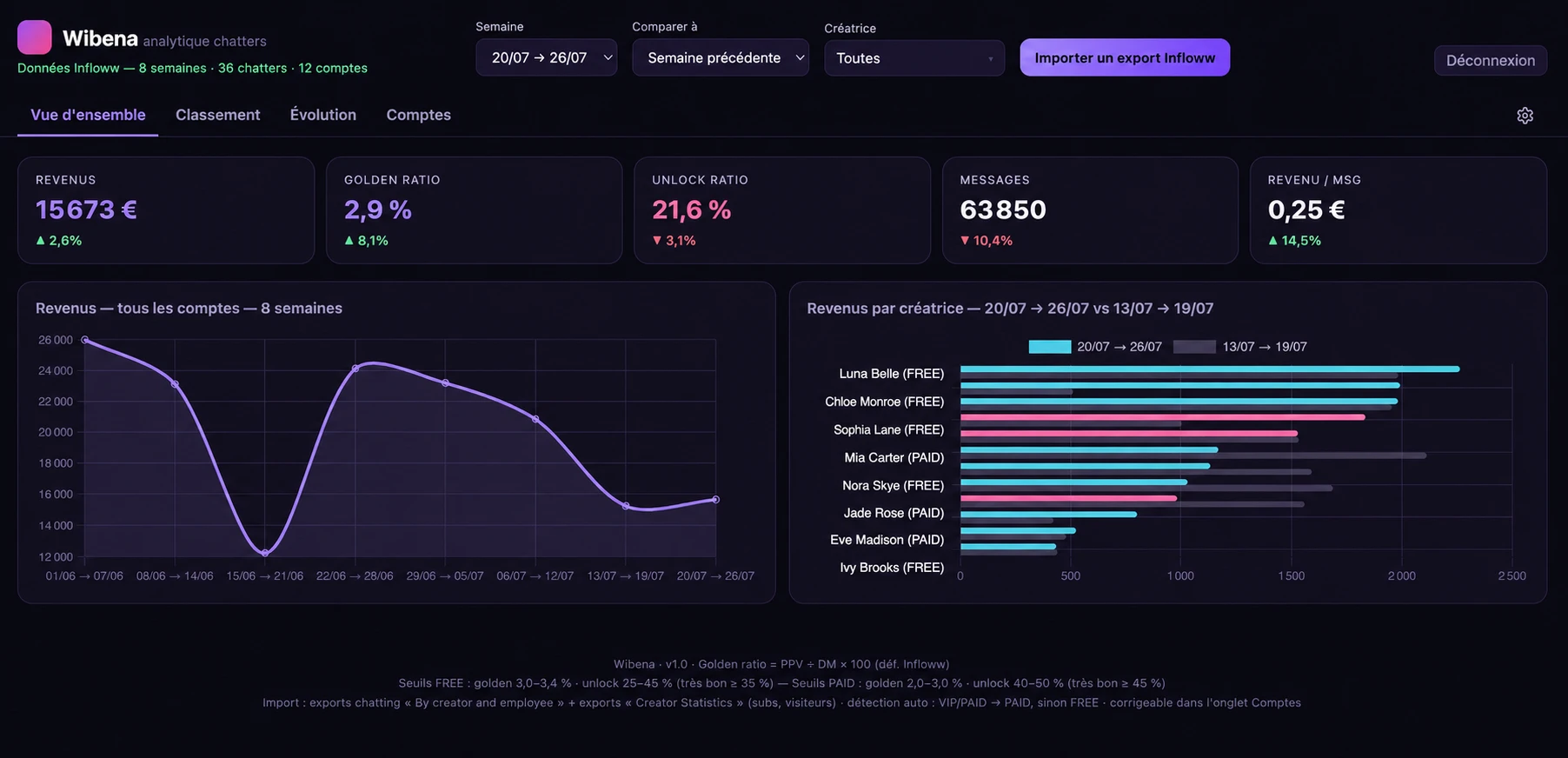Open the Semaine 20/07 → 26/07 dropdown

(547, 57)
